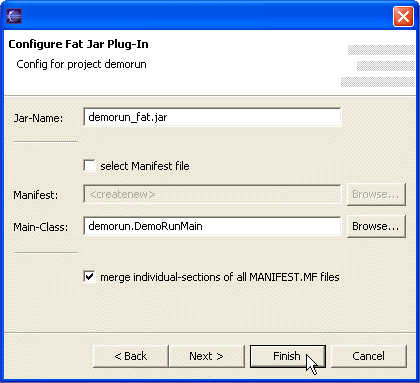The width and height of the screenshot is (420, 383).
Task: Click the greyed-out Browse button for Manifest
Action: (x=376, y=194)
